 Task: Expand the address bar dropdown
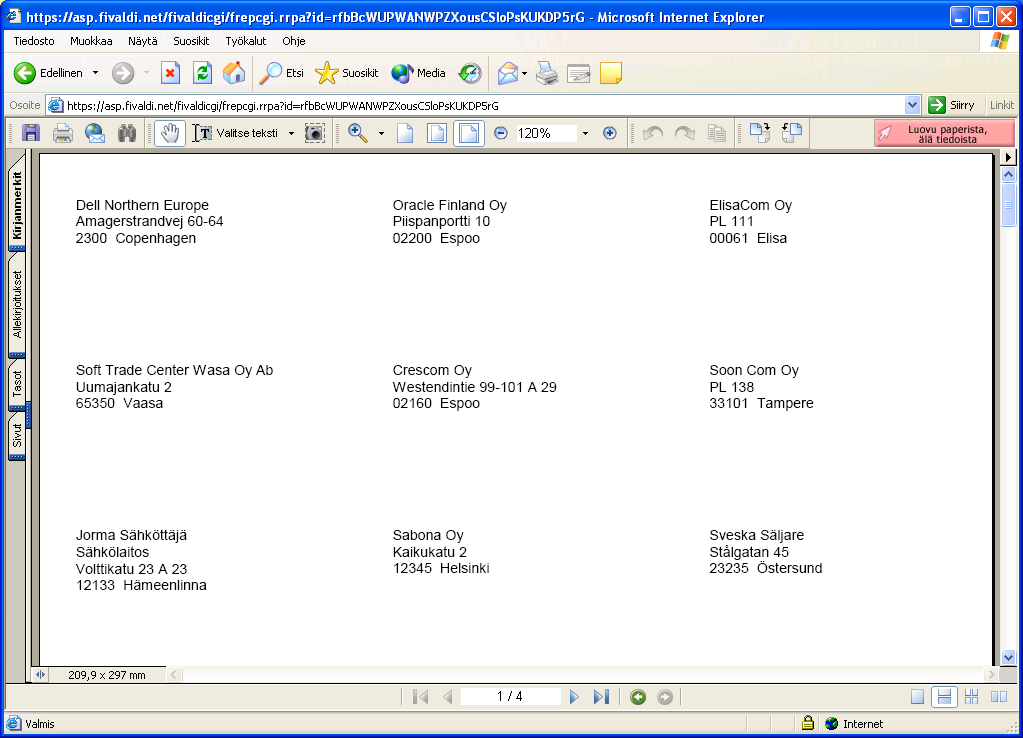(x=912, y=105)
